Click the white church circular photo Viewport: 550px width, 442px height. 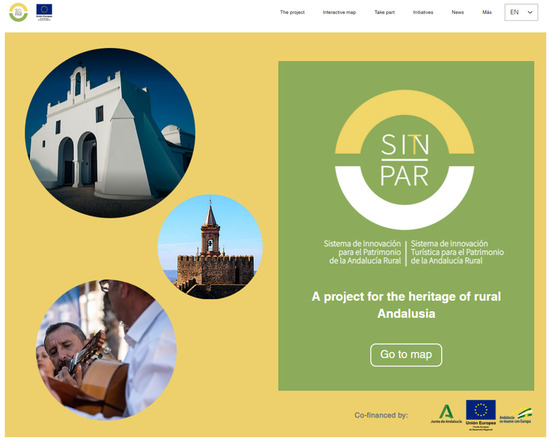point(110,133)
